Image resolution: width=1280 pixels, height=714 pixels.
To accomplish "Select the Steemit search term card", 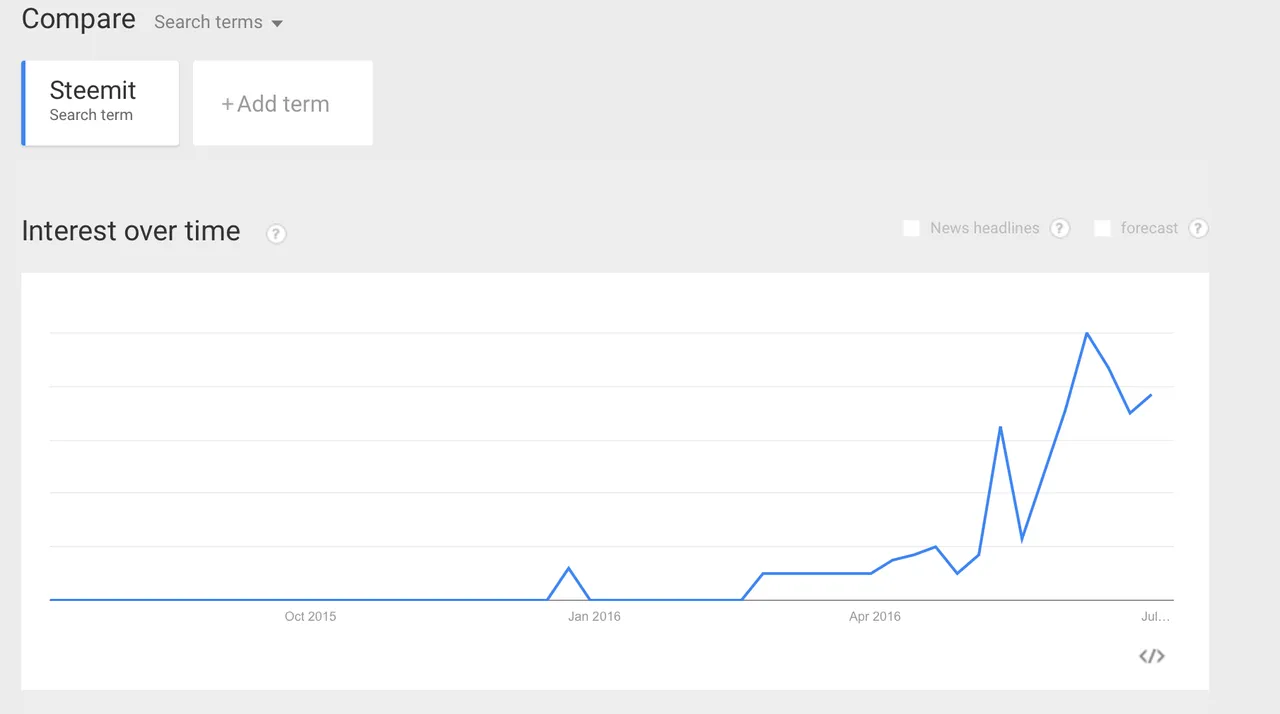I will (x=101, y=102).
